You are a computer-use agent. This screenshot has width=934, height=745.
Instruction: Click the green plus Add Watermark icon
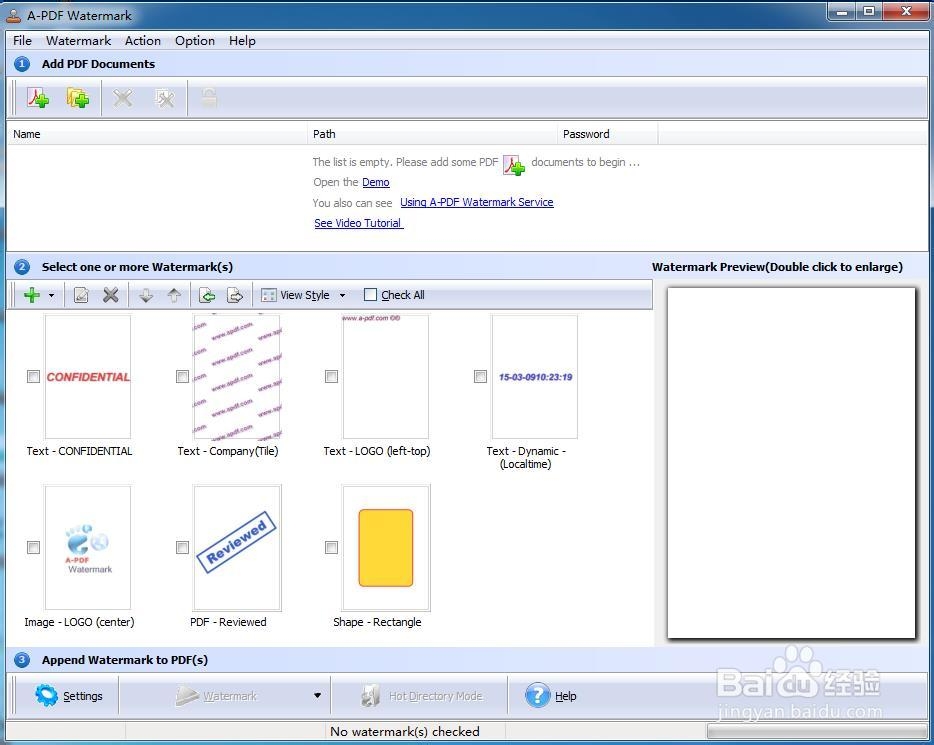point(32,295)
